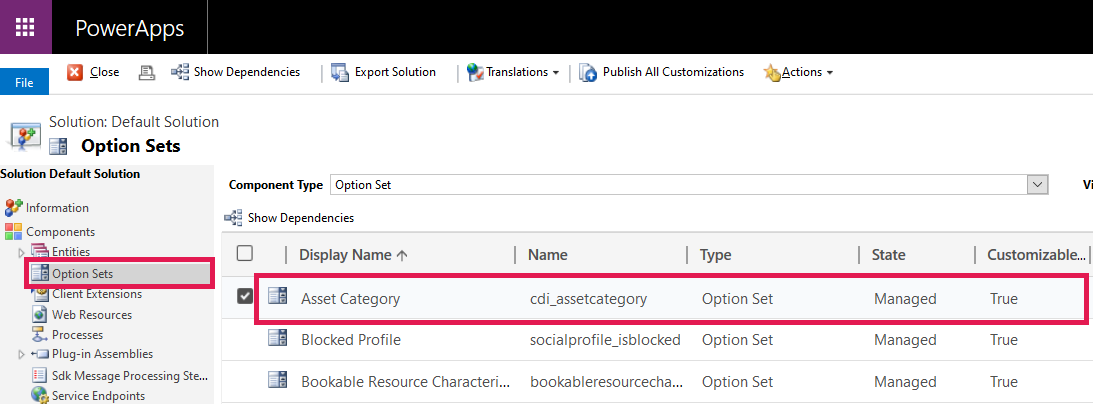Expand the Entities tree node

click(21, 251)
